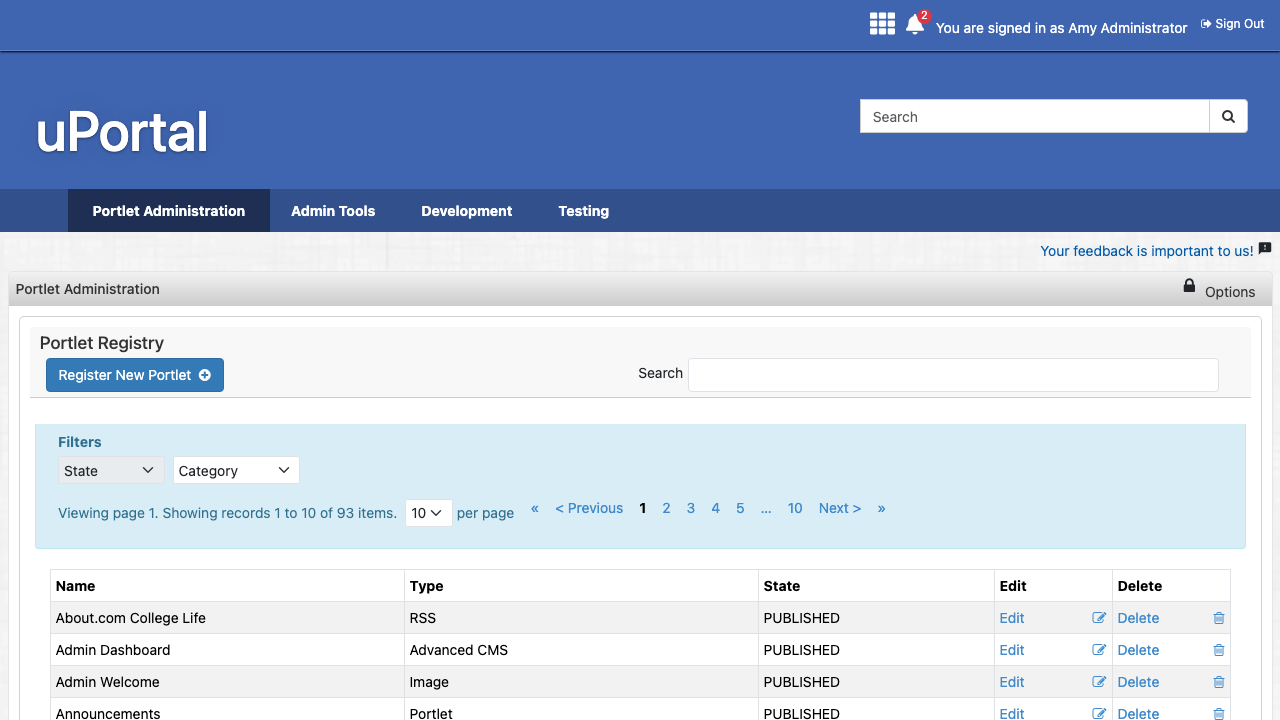The image size is (1280, 720).
Task: Jump to last page with » link
Action: [881, 508]
